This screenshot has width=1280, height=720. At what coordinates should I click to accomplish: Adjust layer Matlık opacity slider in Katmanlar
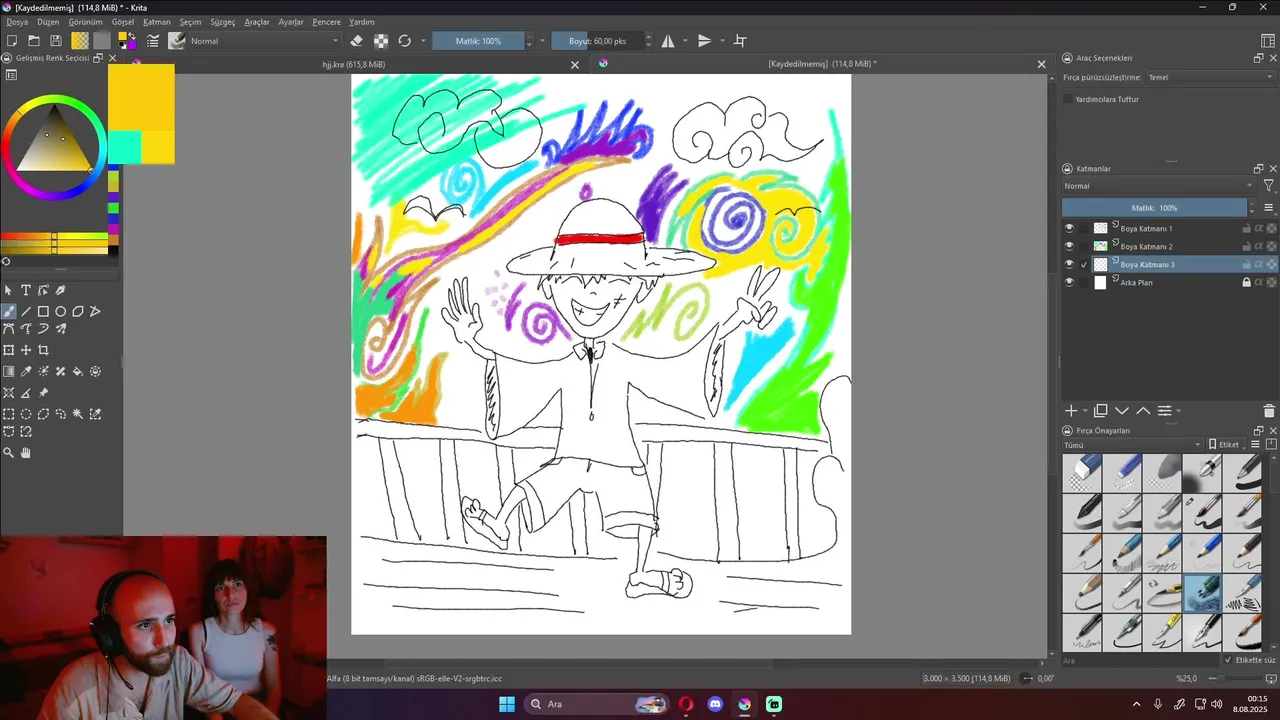point(1155,208)
